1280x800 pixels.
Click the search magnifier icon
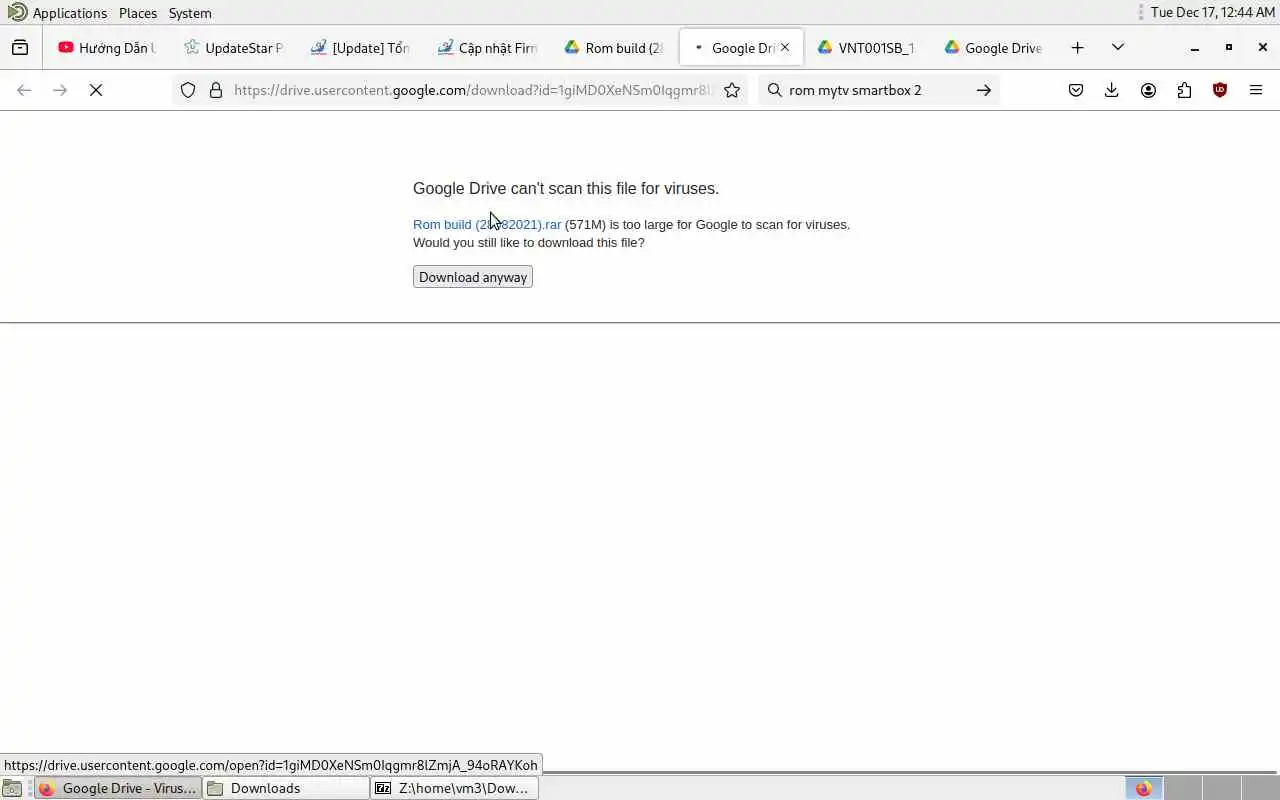click(774, 90)
